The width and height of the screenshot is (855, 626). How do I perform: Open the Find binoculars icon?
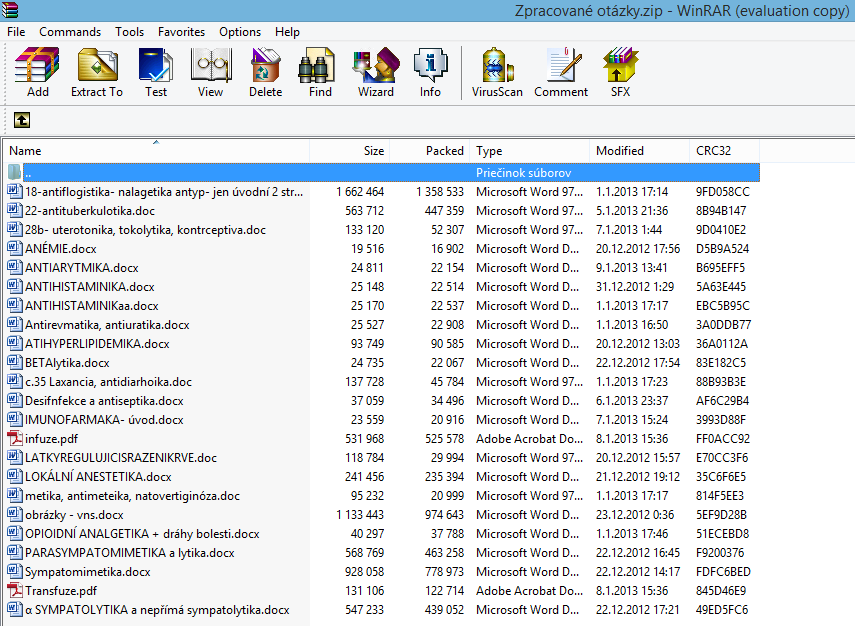click(x=320, y=73)
